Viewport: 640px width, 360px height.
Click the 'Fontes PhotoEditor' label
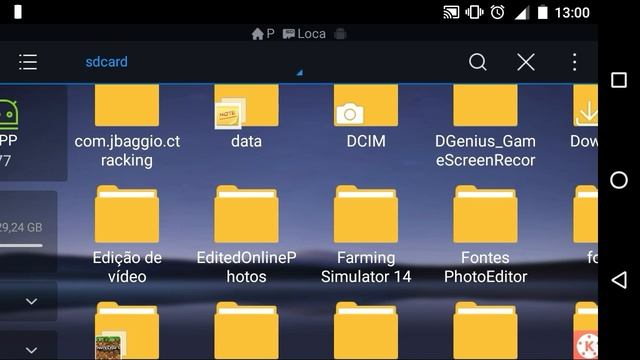[485, 267]
